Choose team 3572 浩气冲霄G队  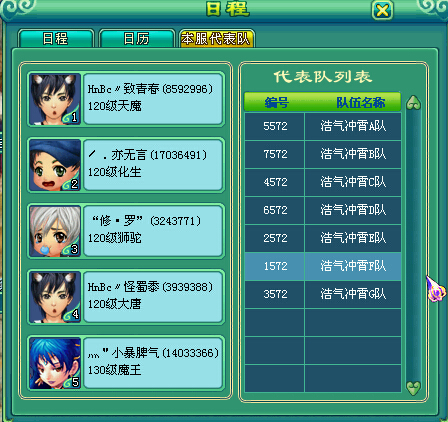pyautogui.click(x=323, y=294)
